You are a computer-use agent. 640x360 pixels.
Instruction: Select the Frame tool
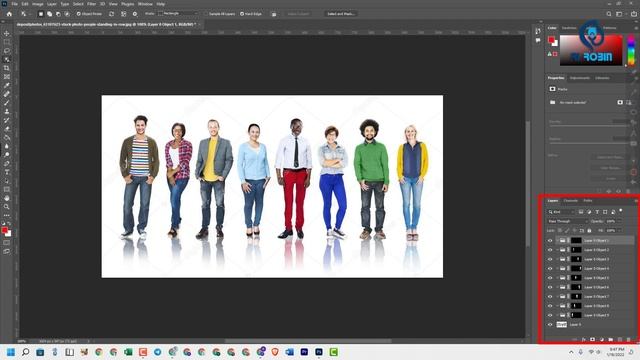[7, 77]
